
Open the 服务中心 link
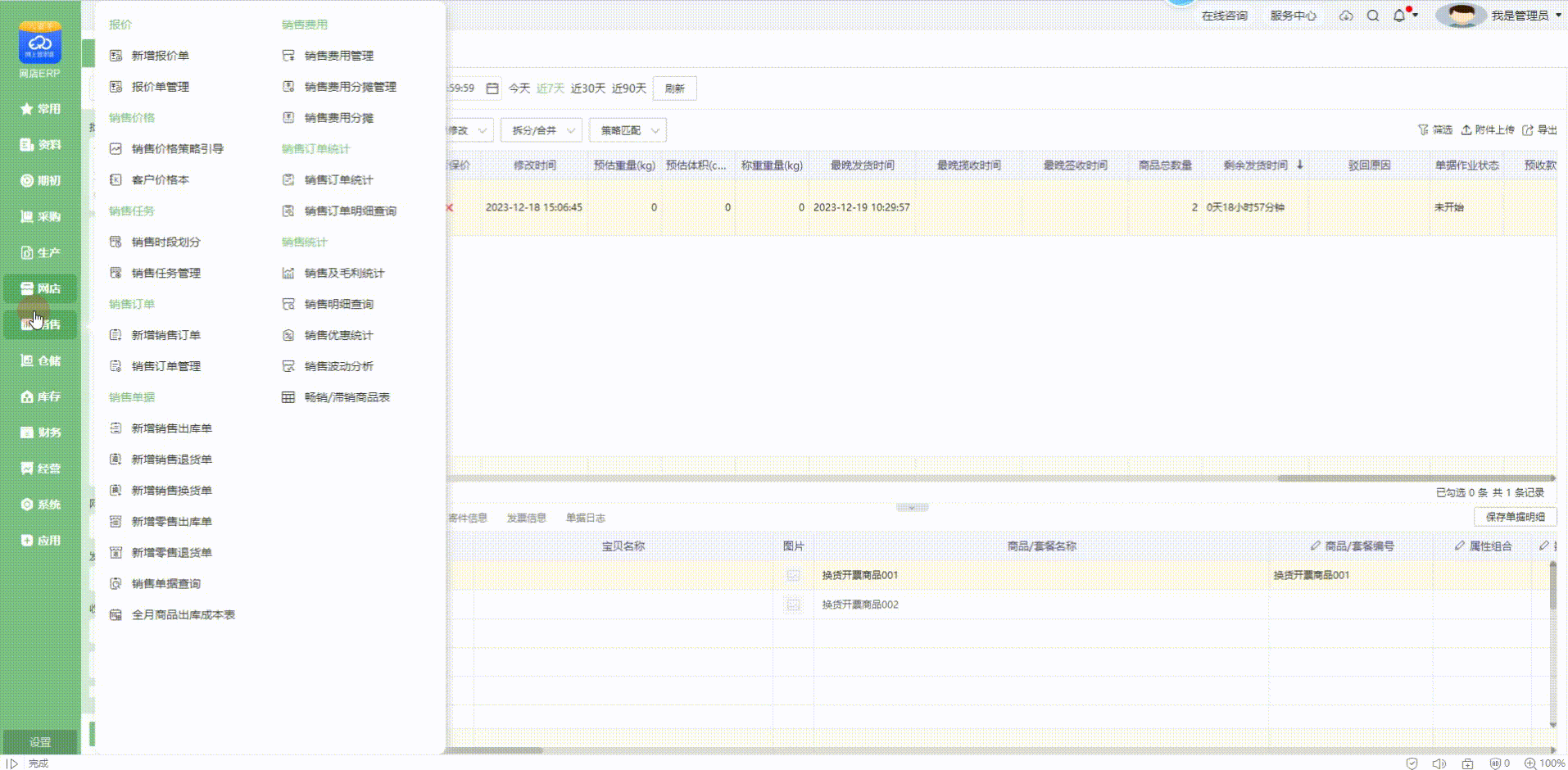[1293, 16]
